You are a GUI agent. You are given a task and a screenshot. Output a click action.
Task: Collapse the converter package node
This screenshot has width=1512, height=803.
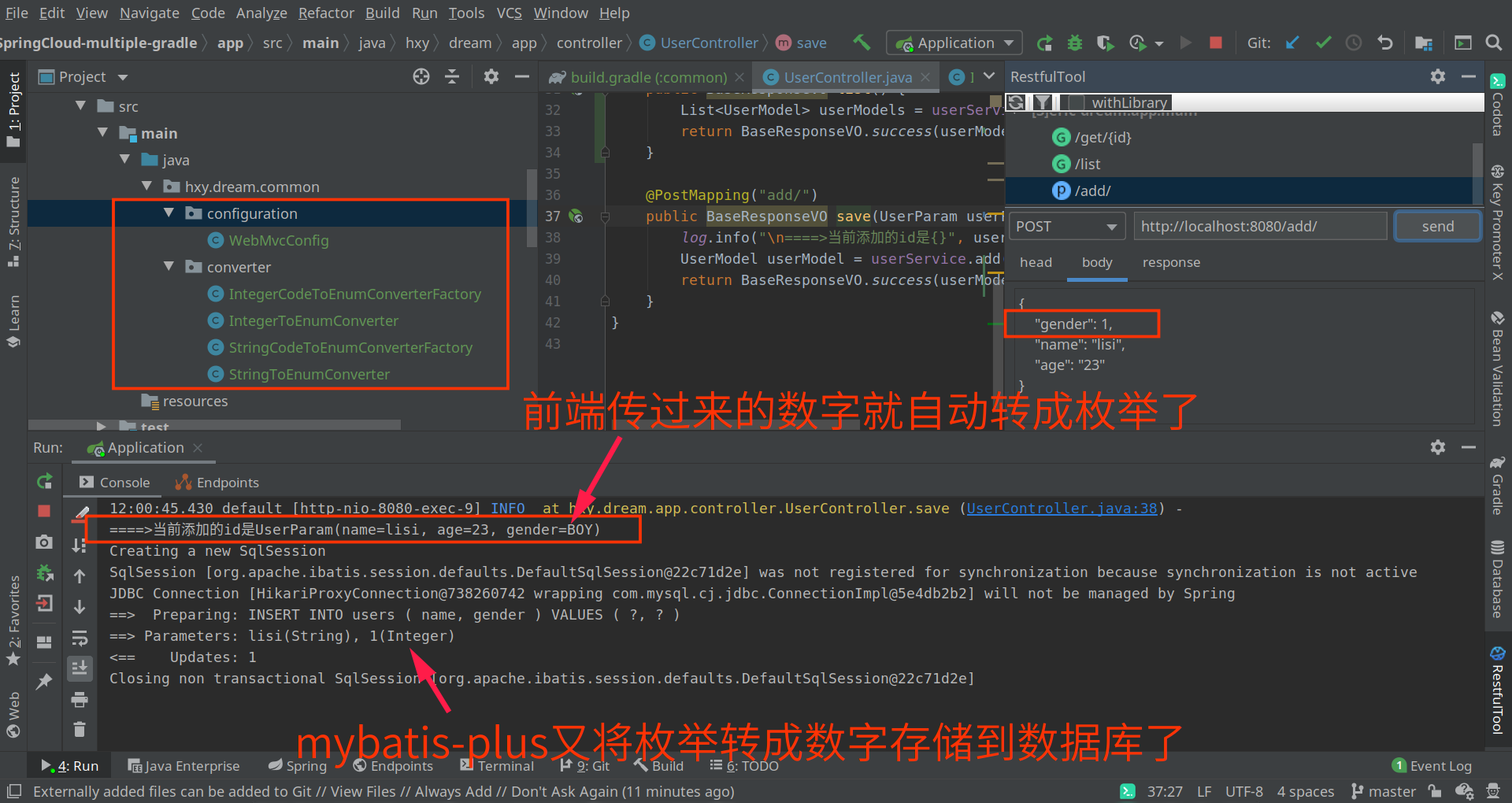[x=169, y=267]
